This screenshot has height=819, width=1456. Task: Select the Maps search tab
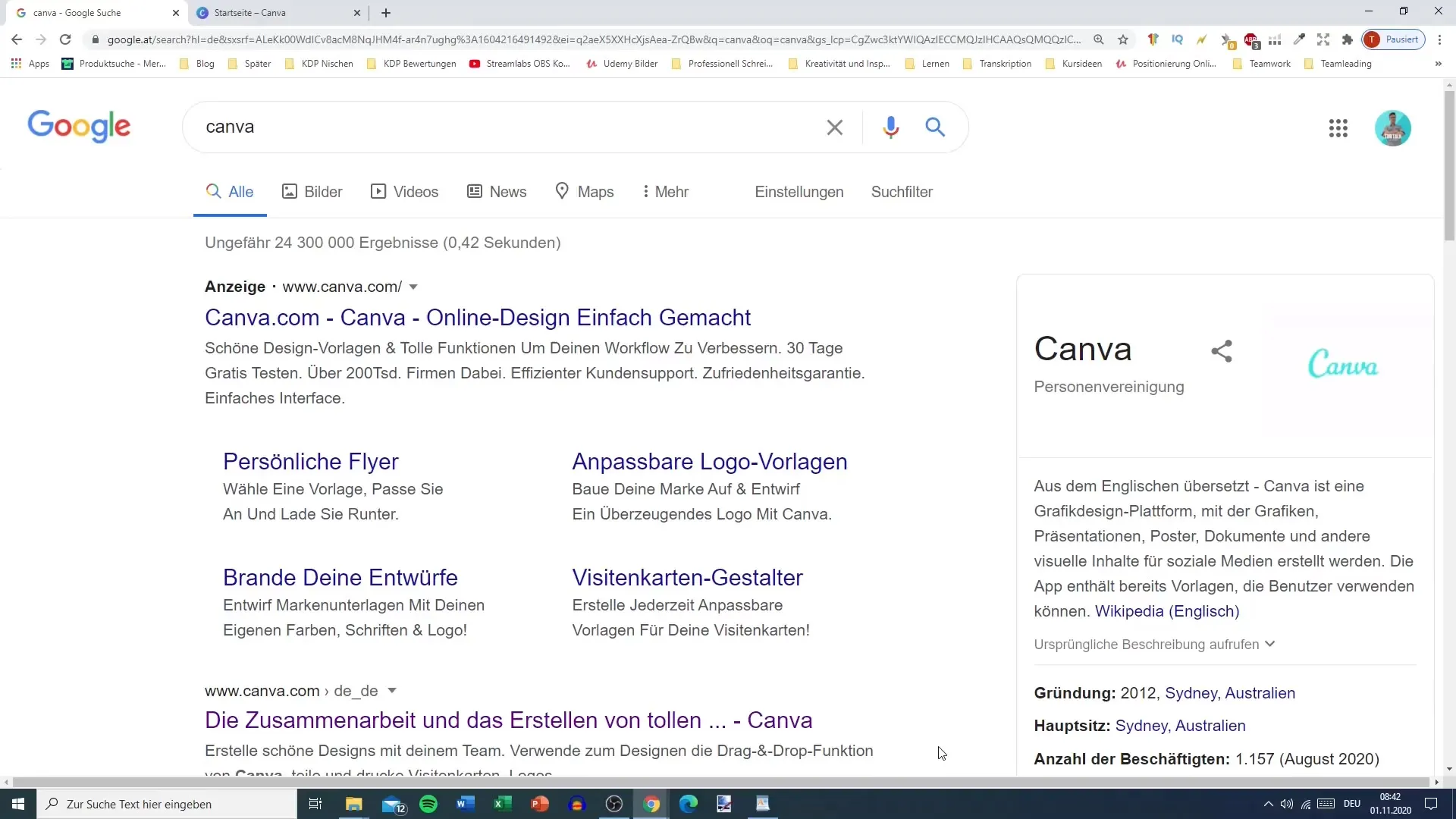pyautogui.click(x=585, y=192)
